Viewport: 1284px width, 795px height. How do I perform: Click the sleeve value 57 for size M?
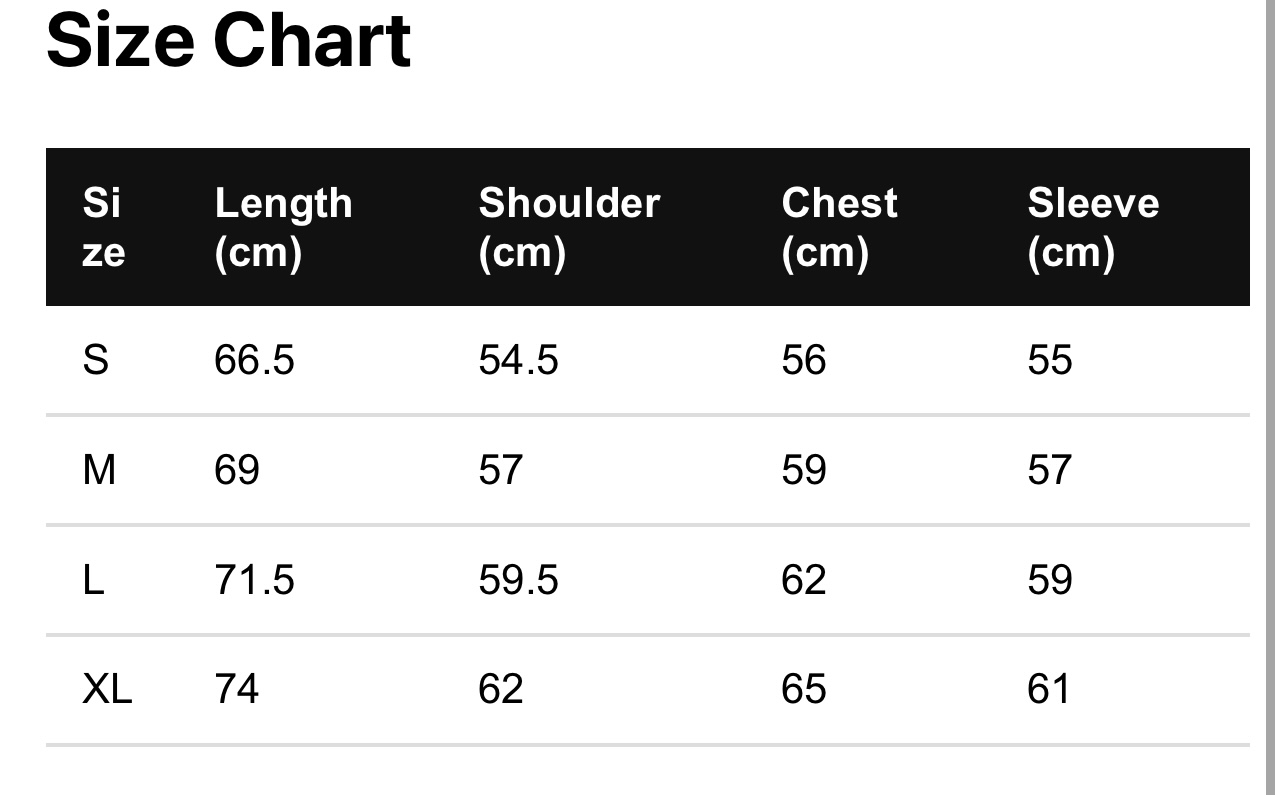tap(1049, 469)
